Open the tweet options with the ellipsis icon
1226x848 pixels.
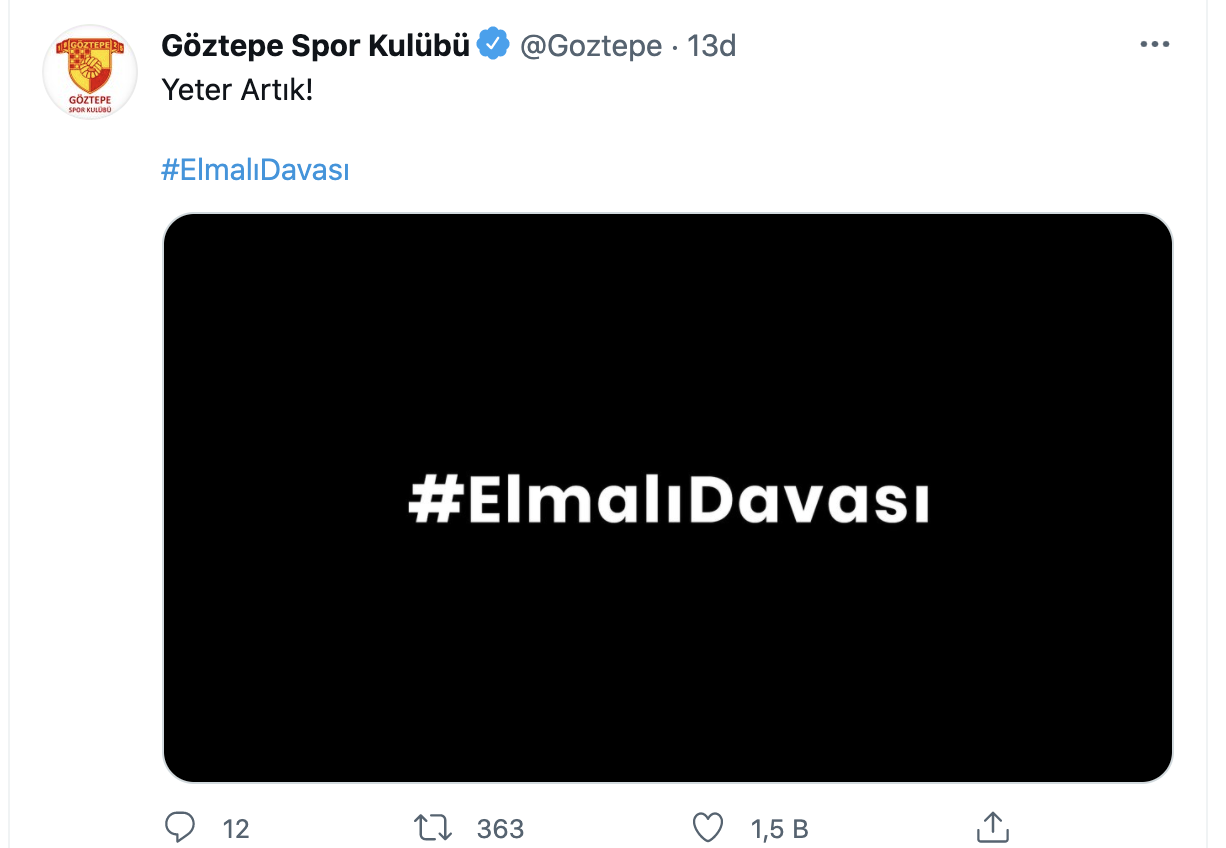coord(1156,42)
